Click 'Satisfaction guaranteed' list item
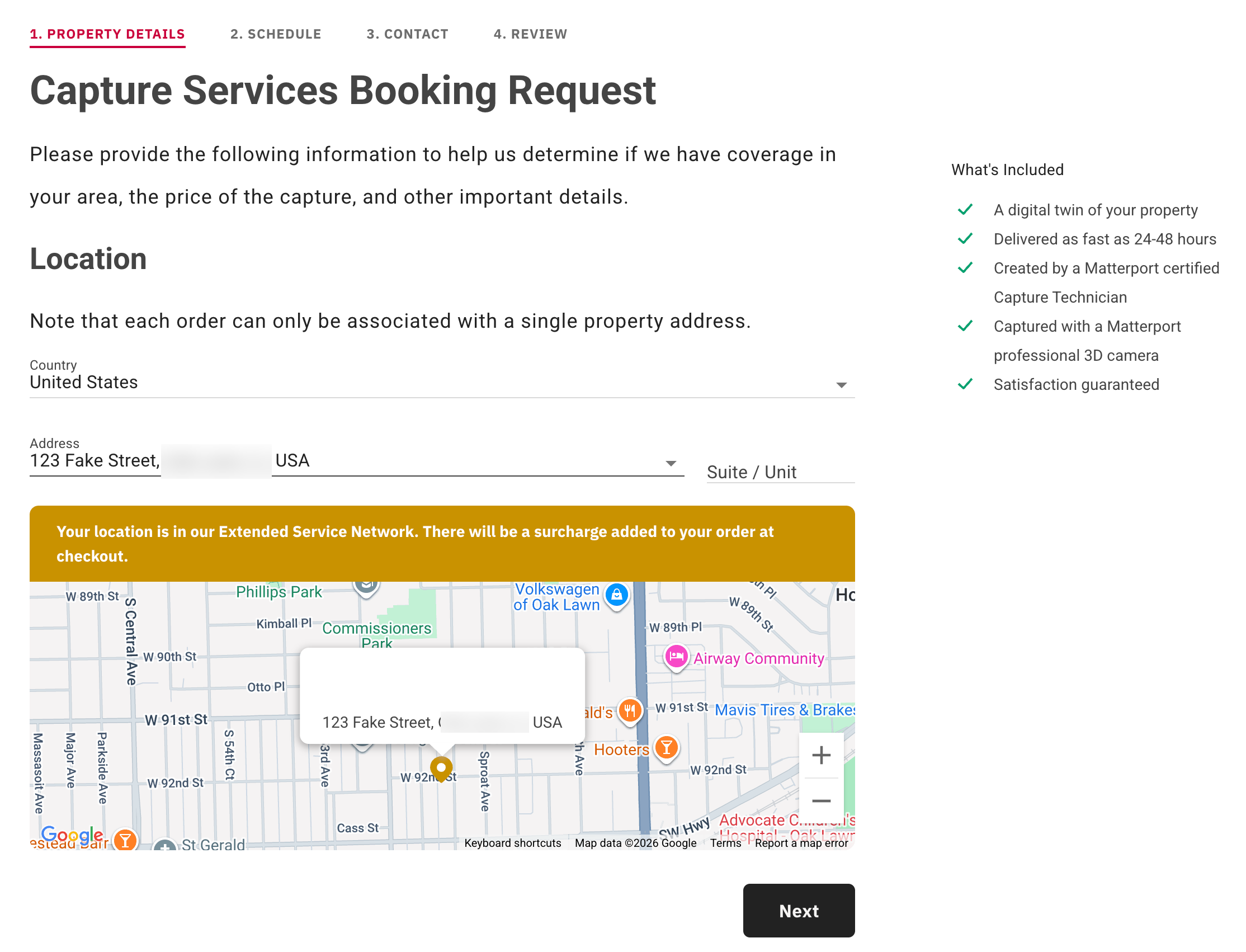 (x=1075, y=384)
